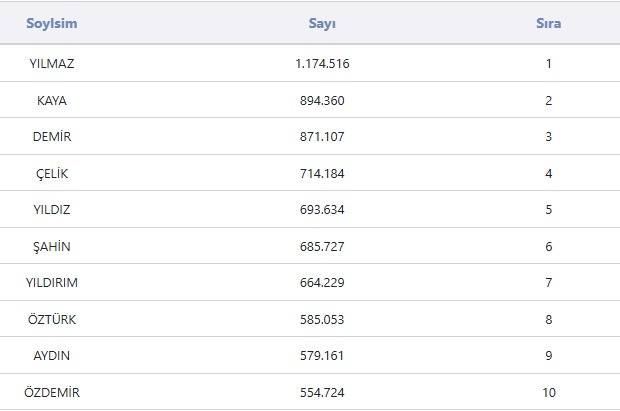Click the YILDIZ surname cell
620x411 pixels.
[52, 210]
